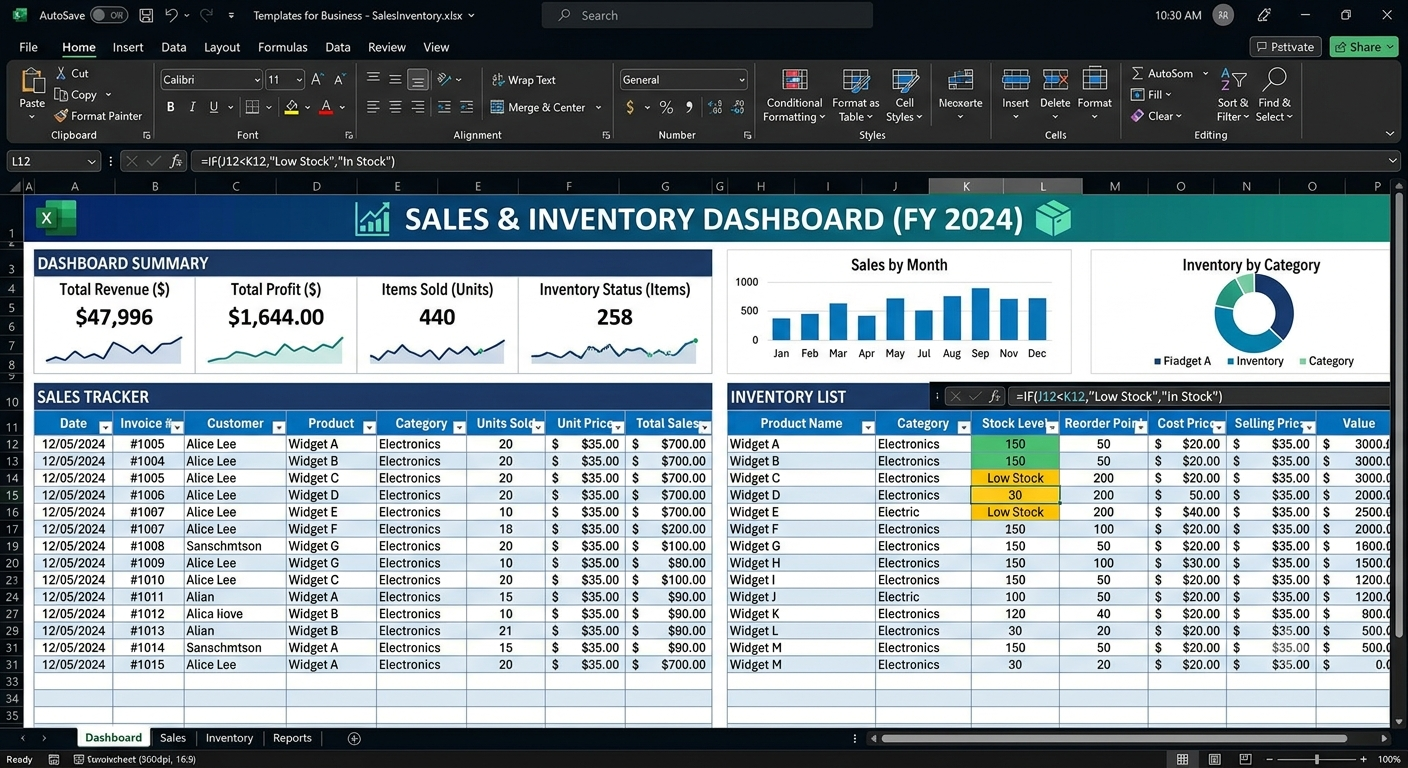Expand the font size dropdown
The width and height of the screenshot is (1408, 768).
click(x=298, y=80)
